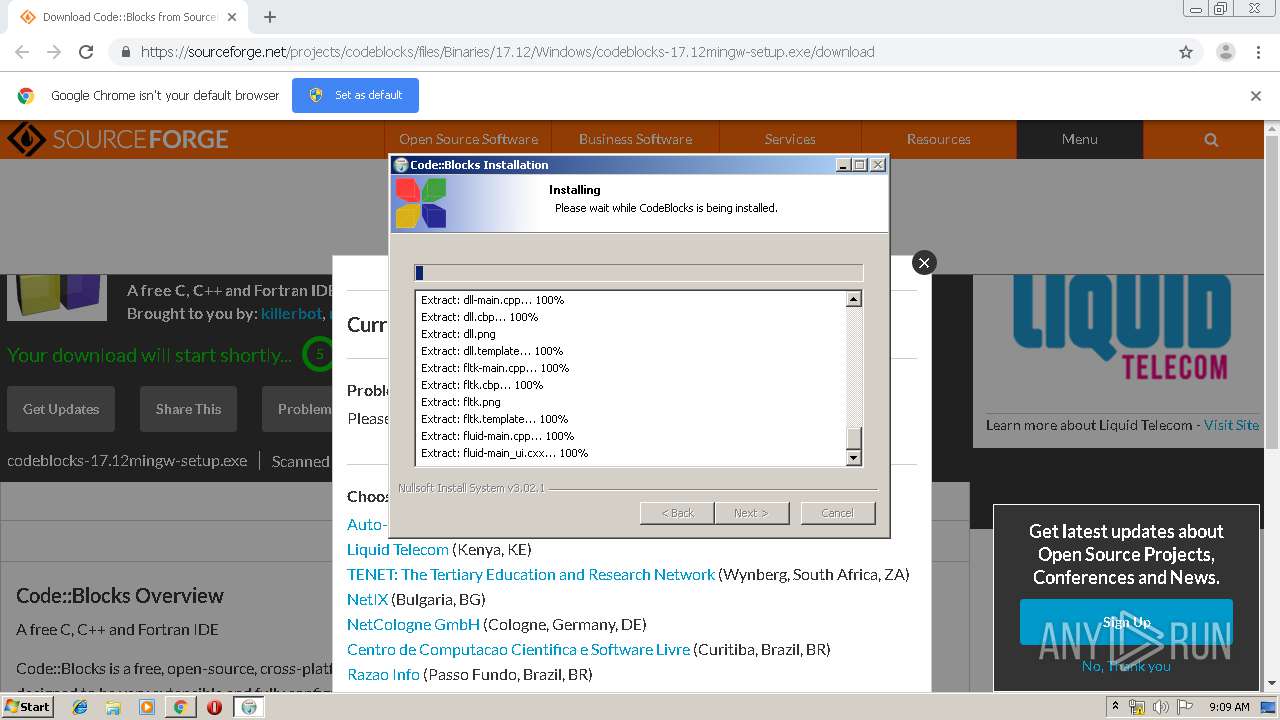
Task: Open the Business Software menu
Action: [x=635, y=139]
